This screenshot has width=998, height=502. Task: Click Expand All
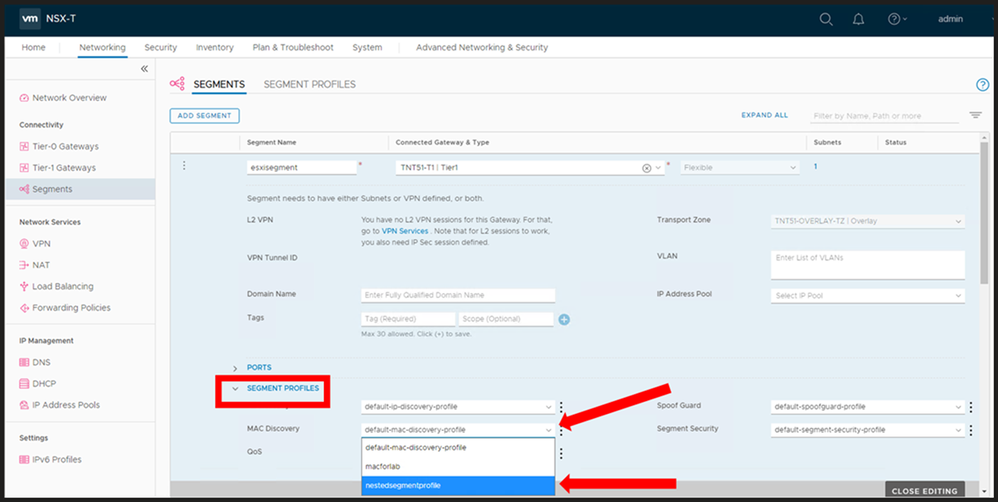coord(764,115)
